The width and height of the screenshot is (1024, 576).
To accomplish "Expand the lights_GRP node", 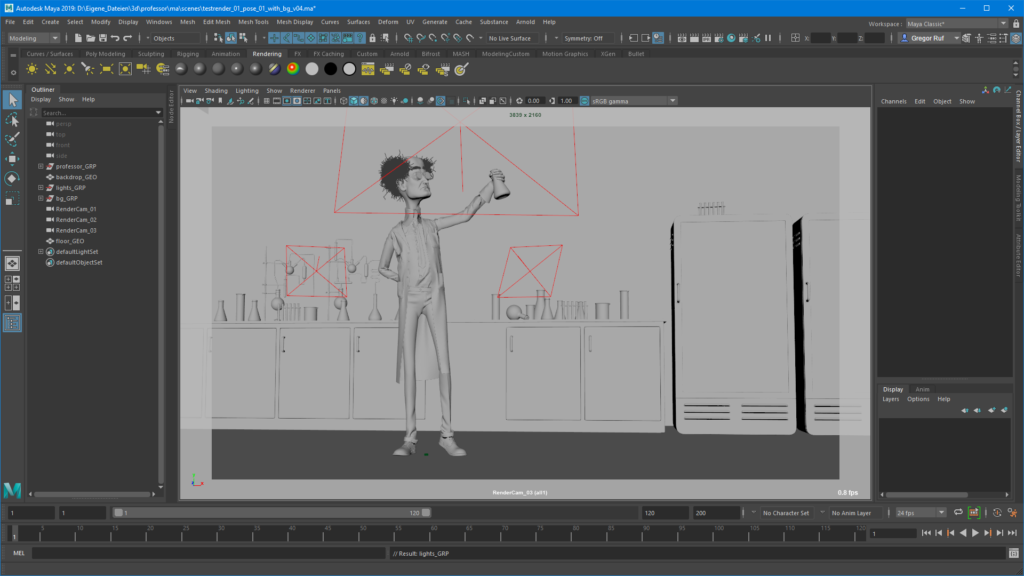I will (40, 188).
